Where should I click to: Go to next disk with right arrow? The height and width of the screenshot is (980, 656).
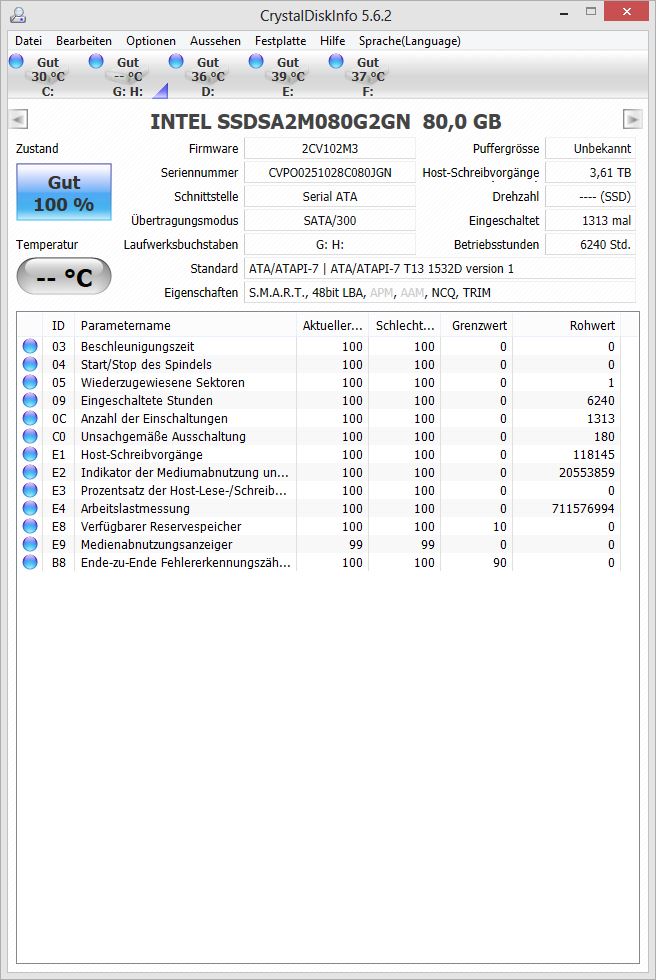[x=633, y=119]
